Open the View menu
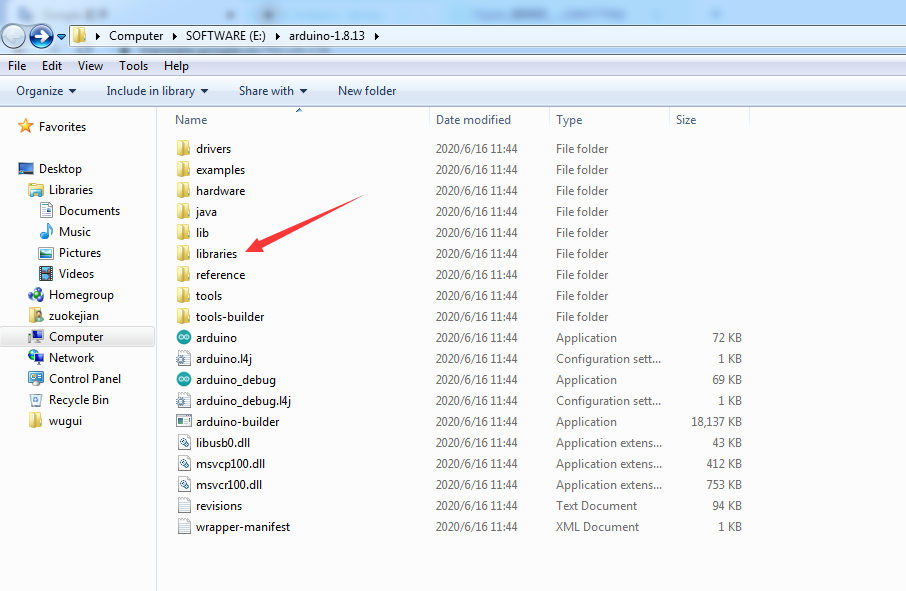Screen dimensions: 906x591 90,66
